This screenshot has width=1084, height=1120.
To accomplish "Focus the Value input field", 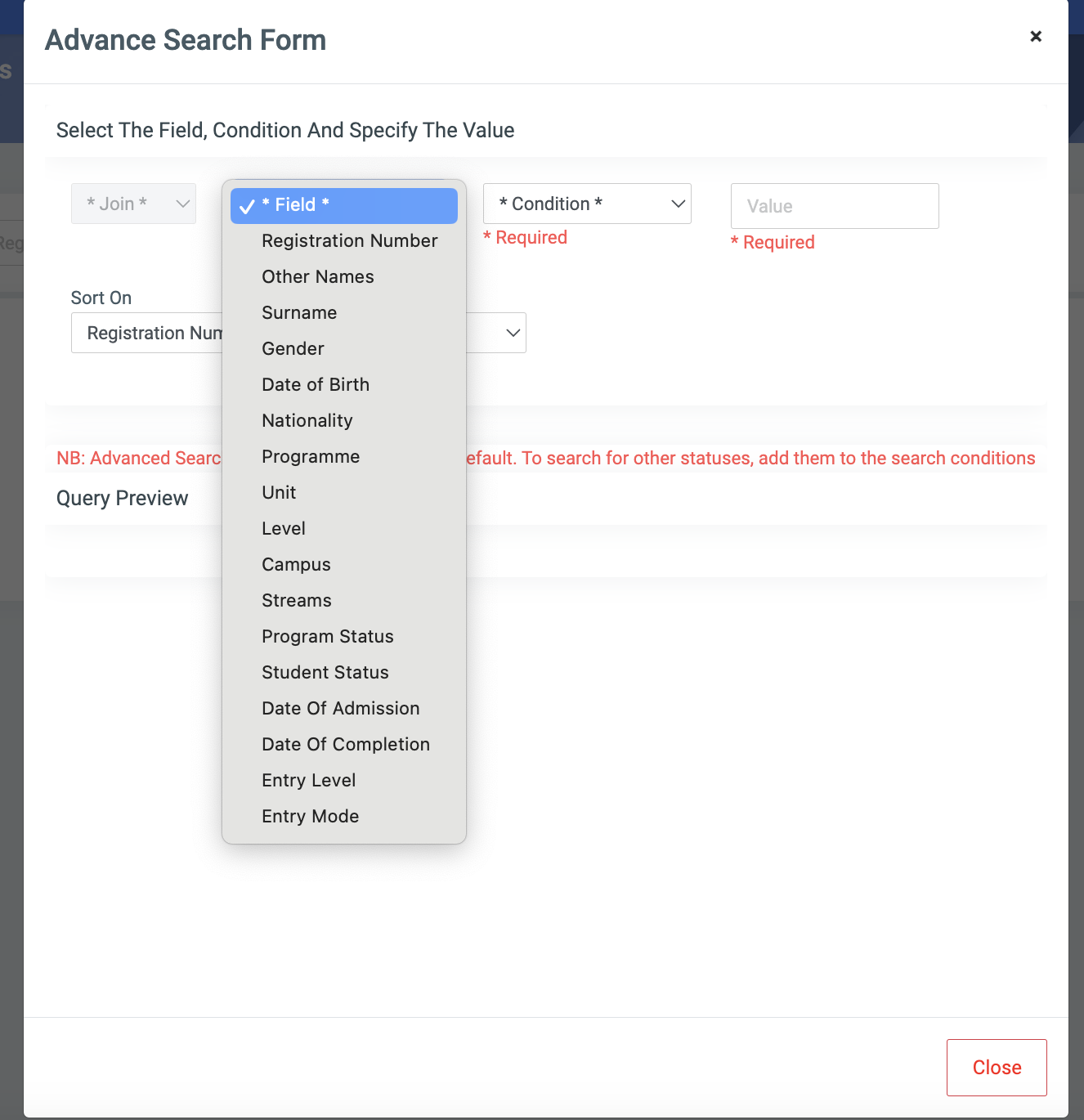I will point(835,206).
